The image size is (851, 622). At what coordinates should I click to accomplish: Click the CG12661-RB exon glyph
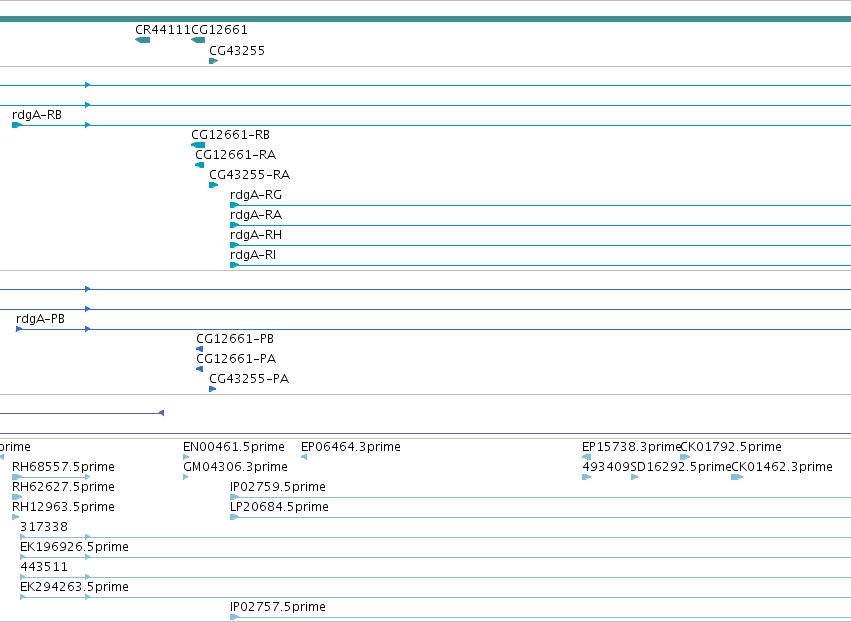(x=198, y=145)
